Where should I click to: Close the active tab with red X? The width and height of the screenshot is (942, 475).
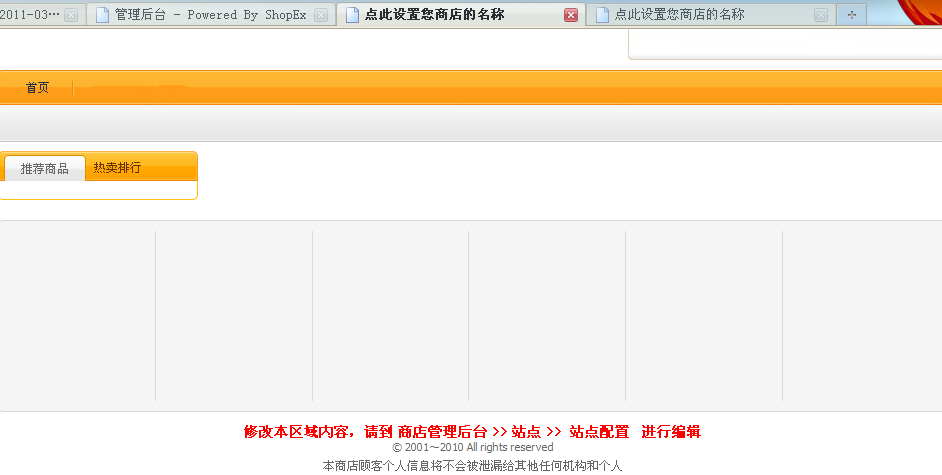pos(570,15)
